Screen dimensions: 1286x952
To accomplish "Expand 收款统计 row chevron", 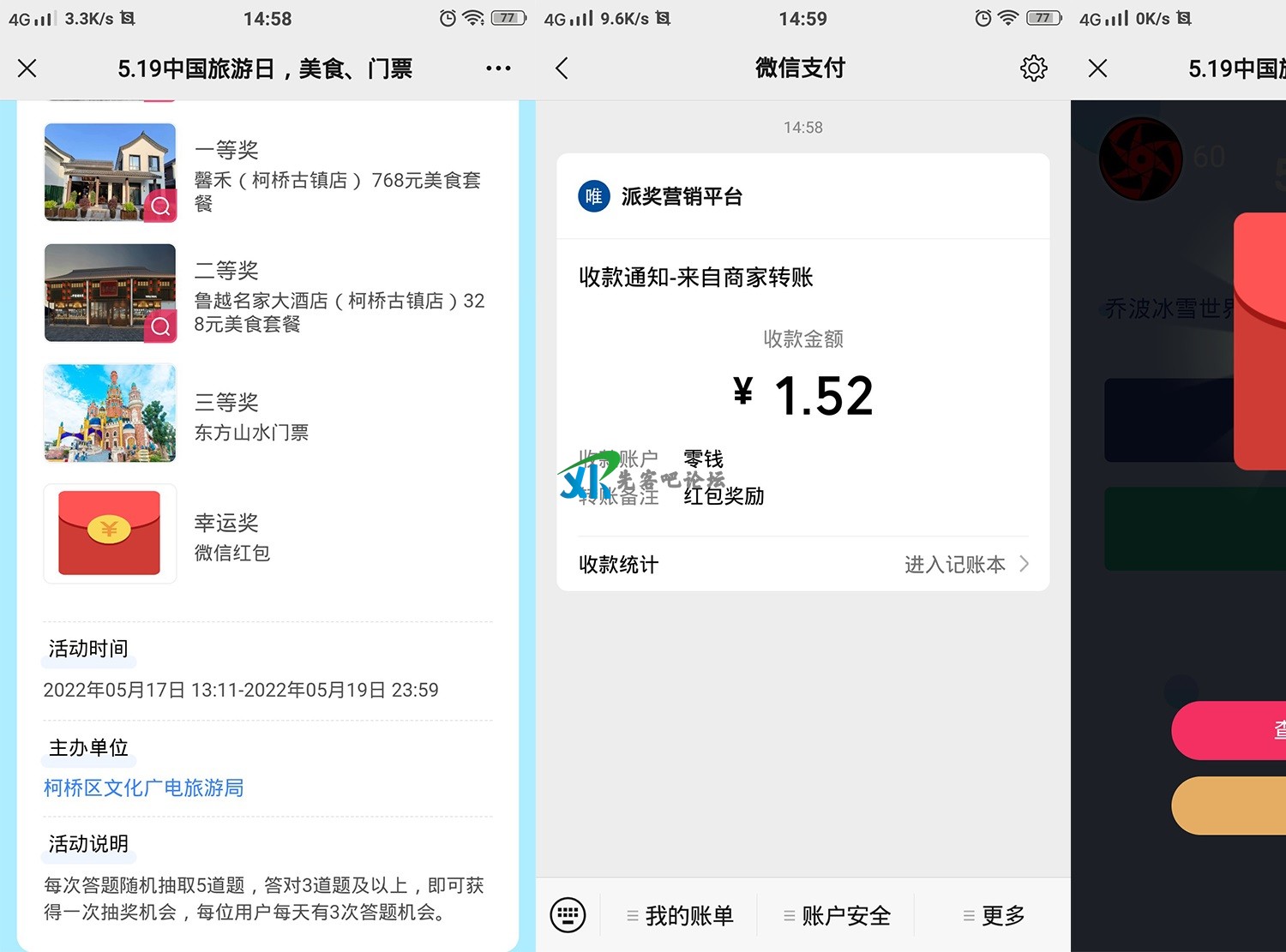I will click(1025, 564).
